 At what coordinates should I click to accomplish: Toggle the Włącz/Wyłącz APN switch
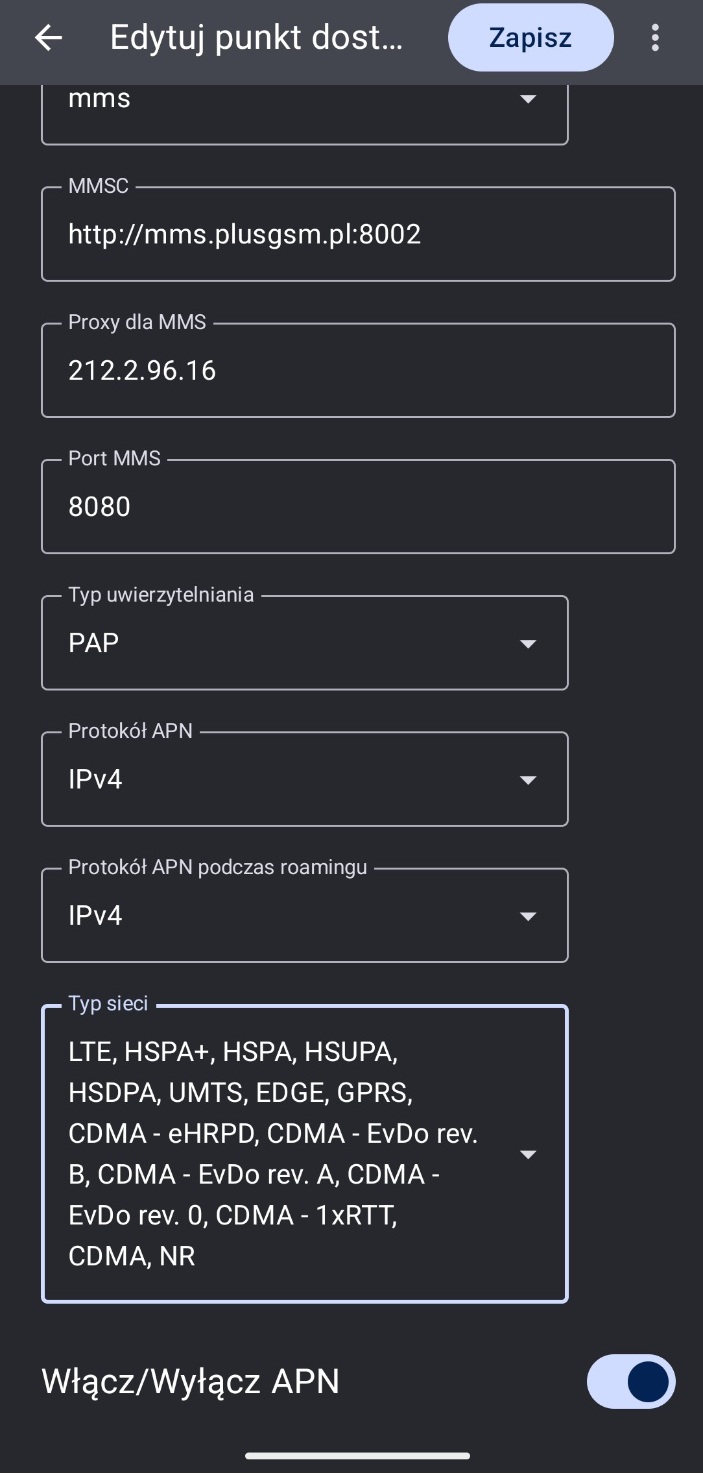pos(630,1382)
